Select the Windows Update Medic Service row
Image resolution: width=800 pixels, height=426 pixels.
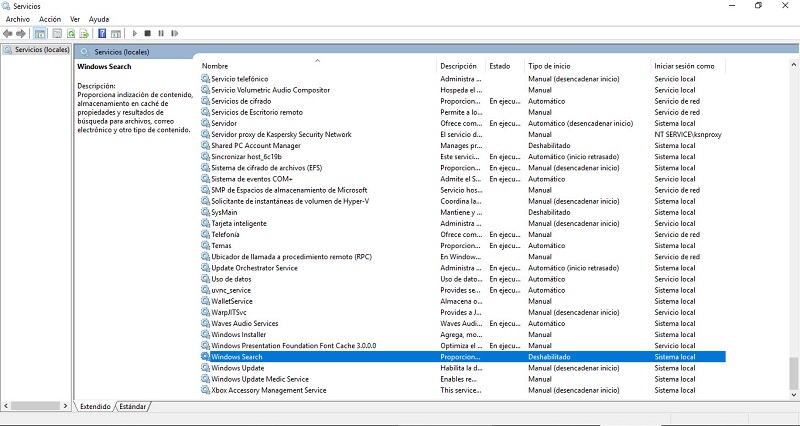pyautogui.click(x=463, y=379)
